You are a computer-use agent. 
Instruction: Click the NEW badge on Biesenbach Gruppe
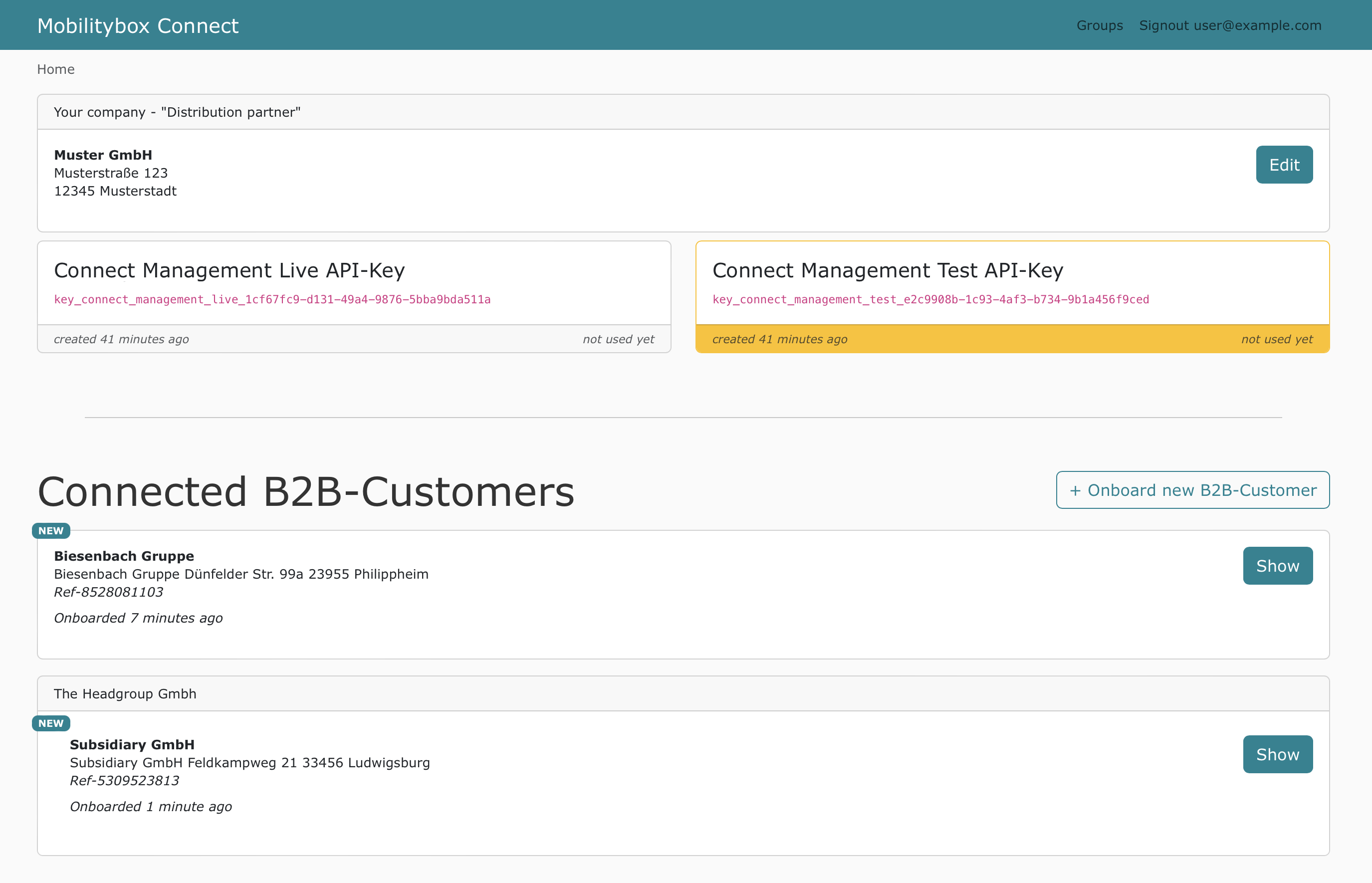click(x=51, y=531)
